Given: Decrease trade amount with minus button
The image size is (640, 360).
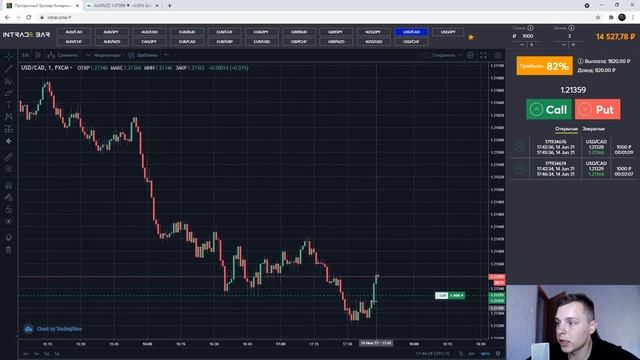Looking at the screenshot, I should [x=522, y=44].
